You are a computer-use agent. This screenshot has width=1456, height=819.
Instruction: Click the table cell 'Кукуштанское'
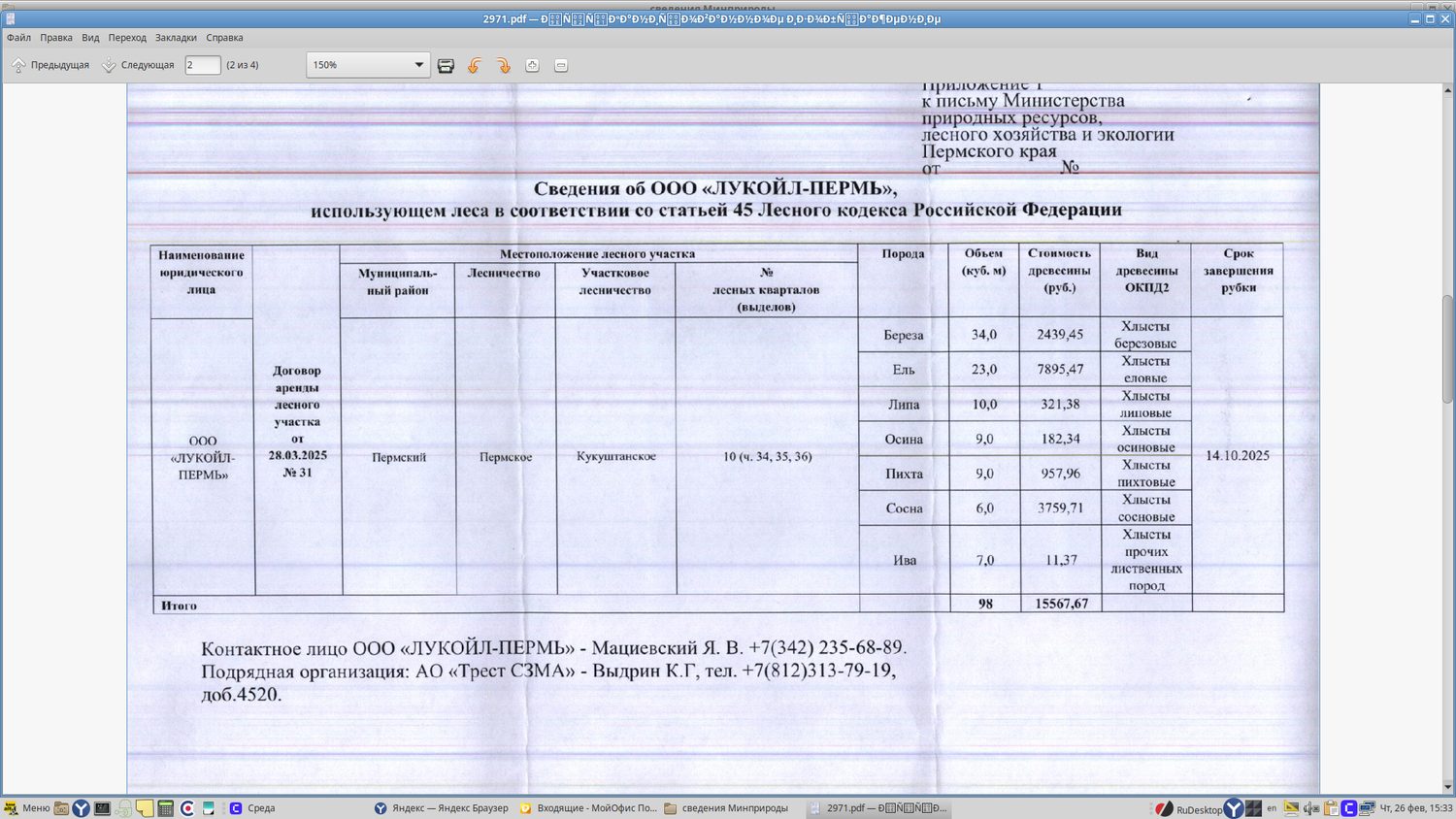tap(616, 456)
